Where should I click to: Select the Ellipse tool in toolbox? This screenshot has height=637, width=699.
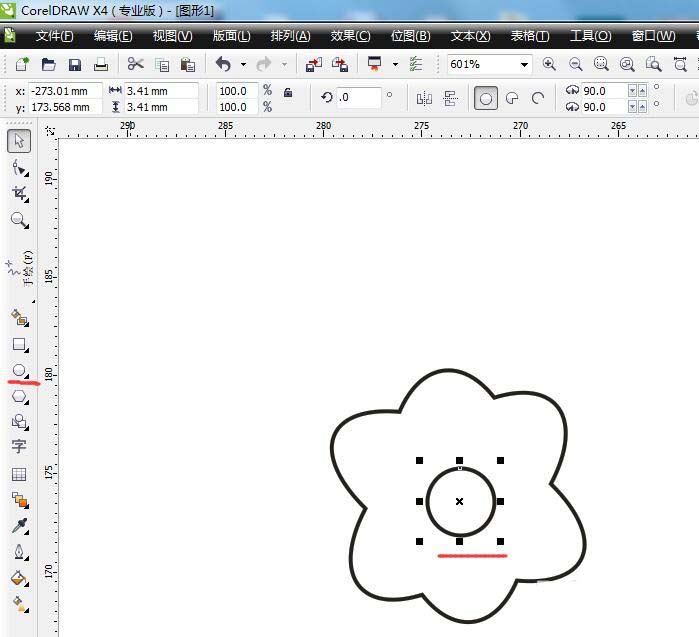pyautogui.click(x=19, y=370)
